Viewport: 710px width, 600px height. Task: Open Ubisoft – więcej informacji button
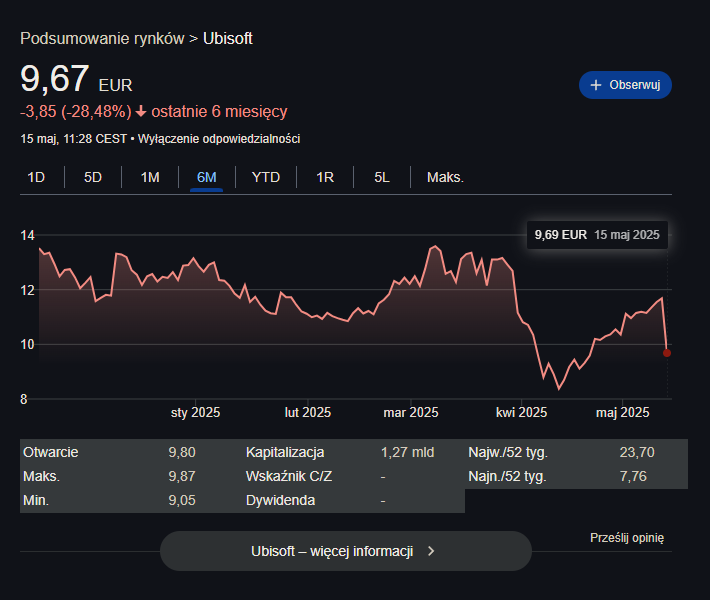[x=345, y=551]
